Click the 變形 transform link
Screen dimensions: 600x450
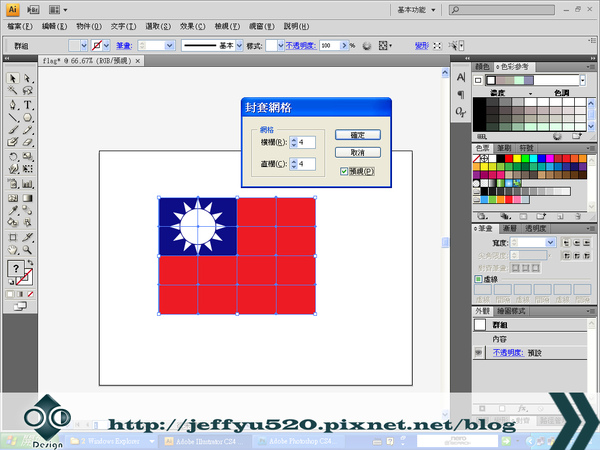click(422, 46)
